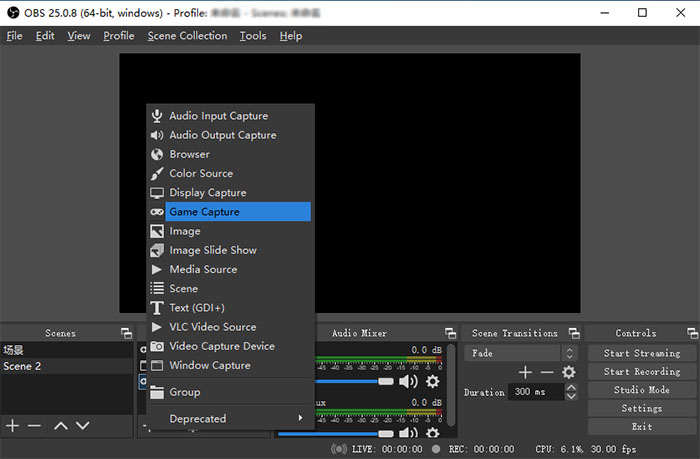Open the Profile menu
This screenshot has width=700, height=459.
pyautogui.click(x=118, y=36)
